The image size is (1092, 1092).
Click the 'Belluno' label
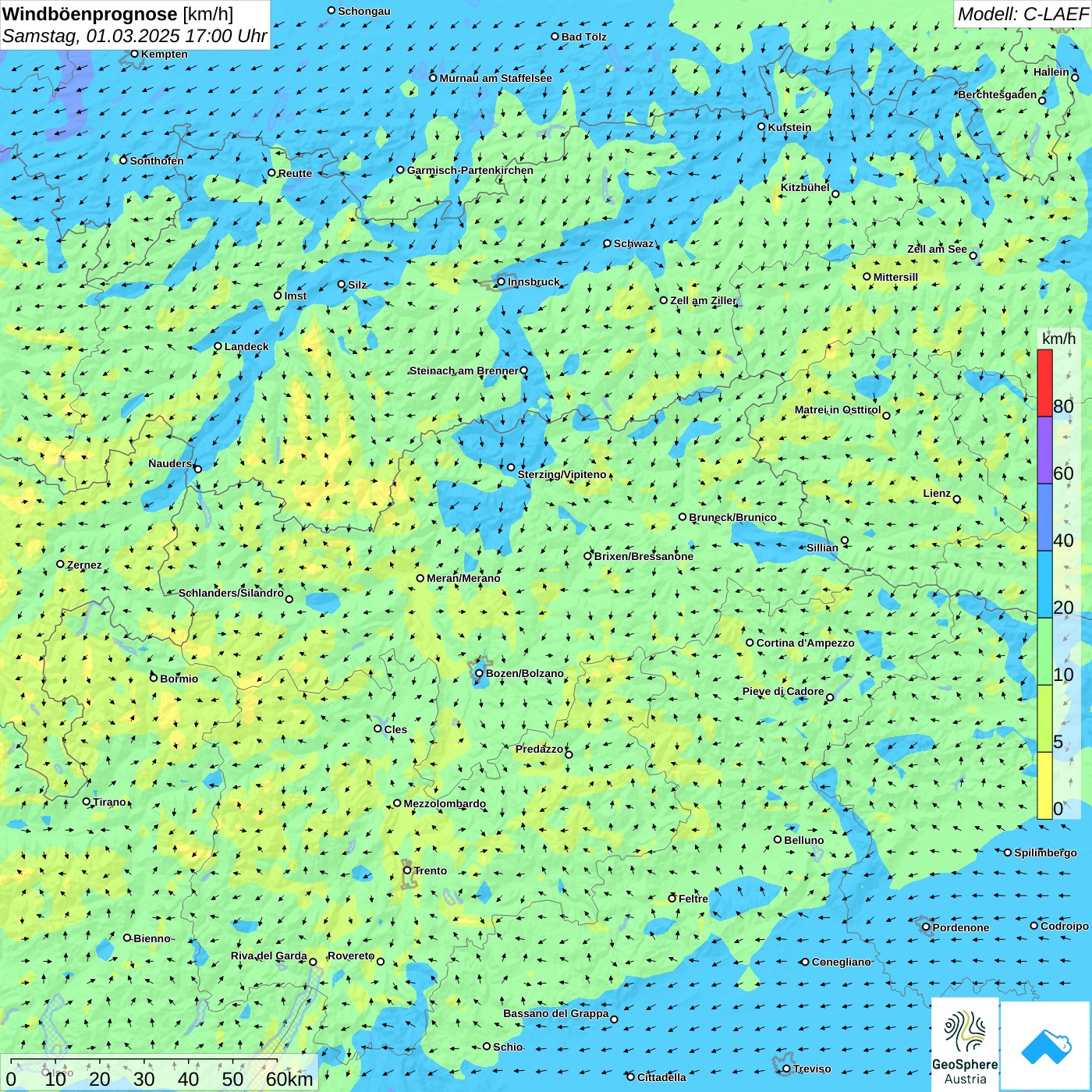click(803, 840)
